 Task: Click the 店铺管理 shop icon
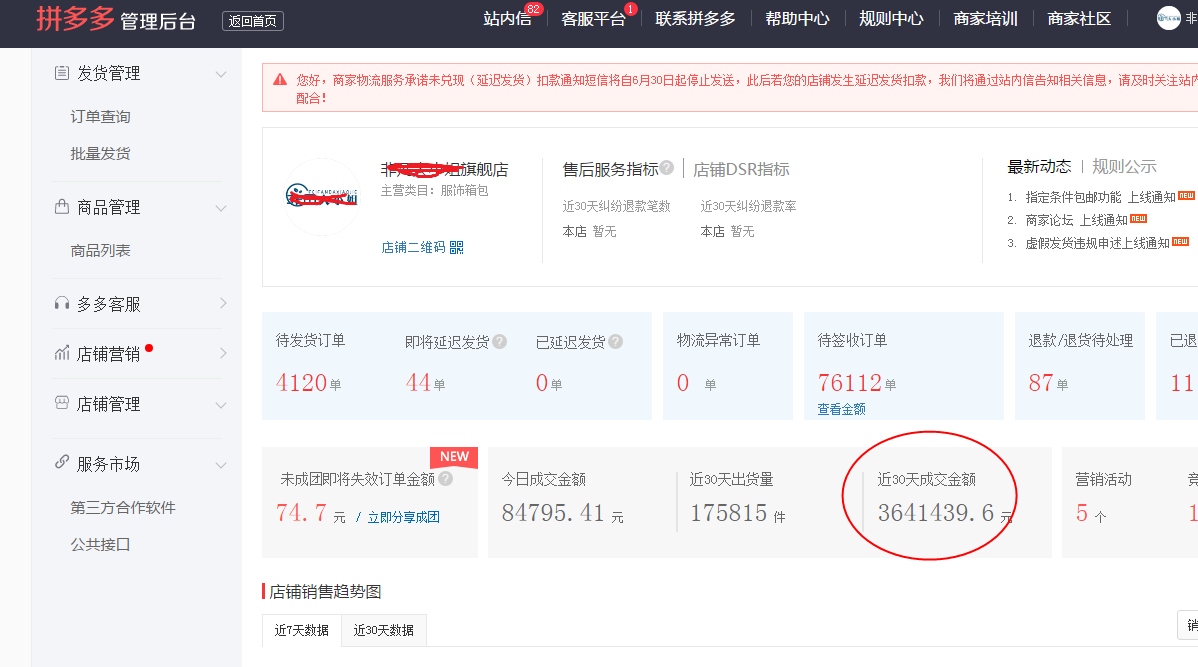62,403
